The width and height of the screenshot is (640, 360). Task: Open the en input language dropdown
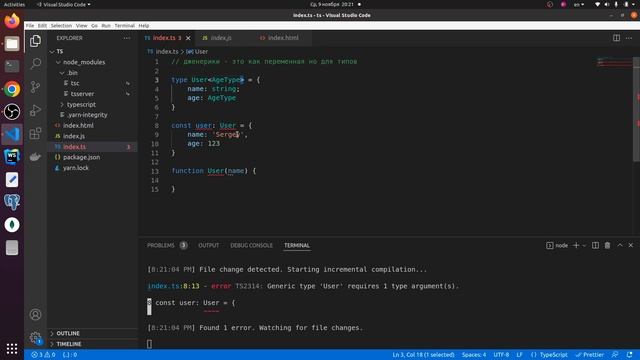[579, 4]
